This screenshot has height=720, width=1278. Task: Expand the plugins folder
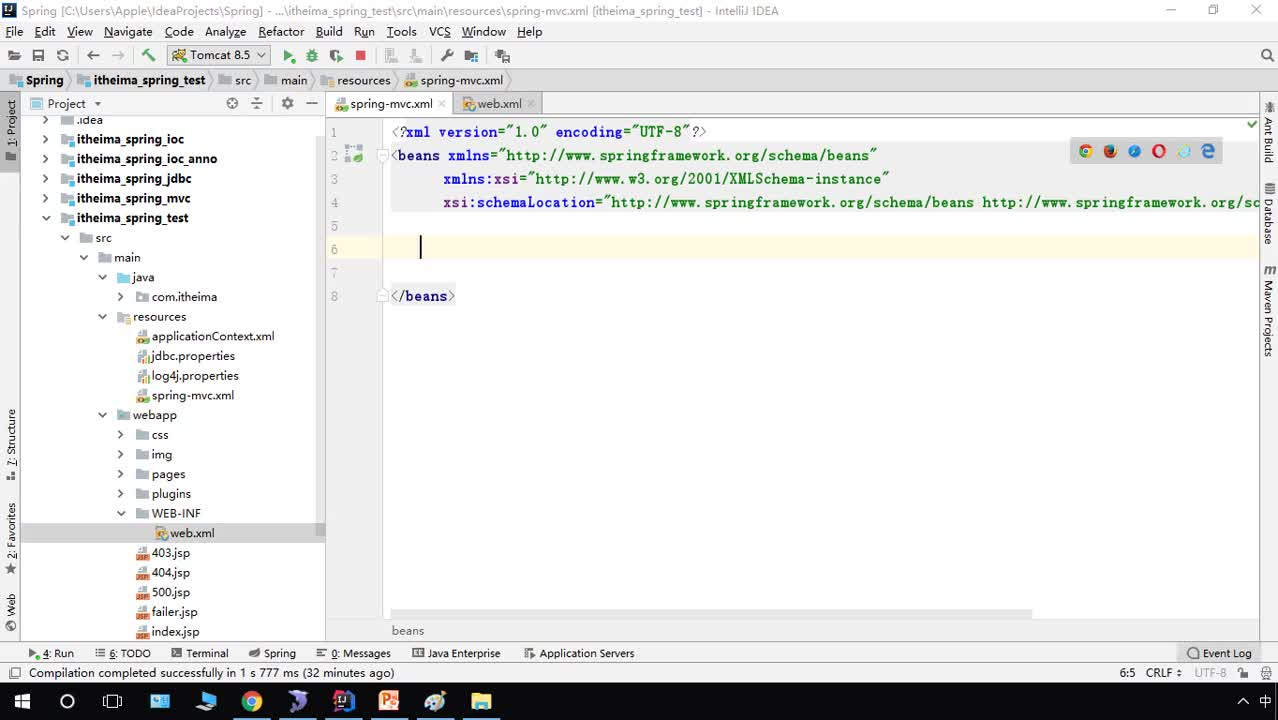(x=121, y=494)
